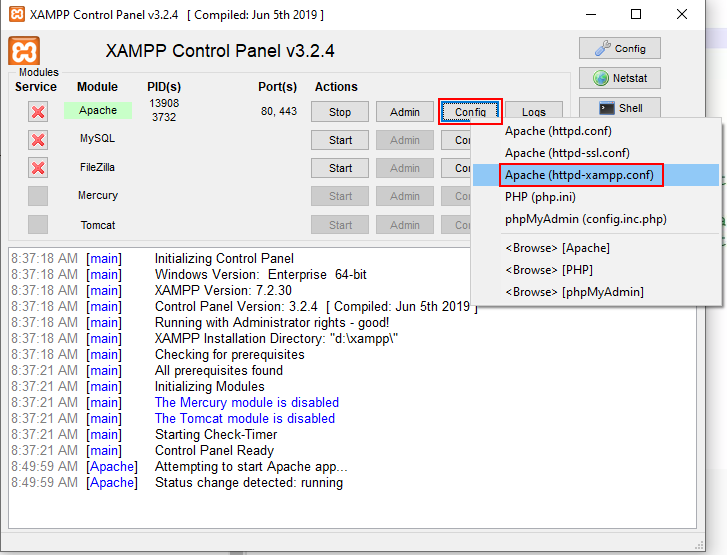
Task: Click the Tomcat service checkbox
Action: coord(38,224)
